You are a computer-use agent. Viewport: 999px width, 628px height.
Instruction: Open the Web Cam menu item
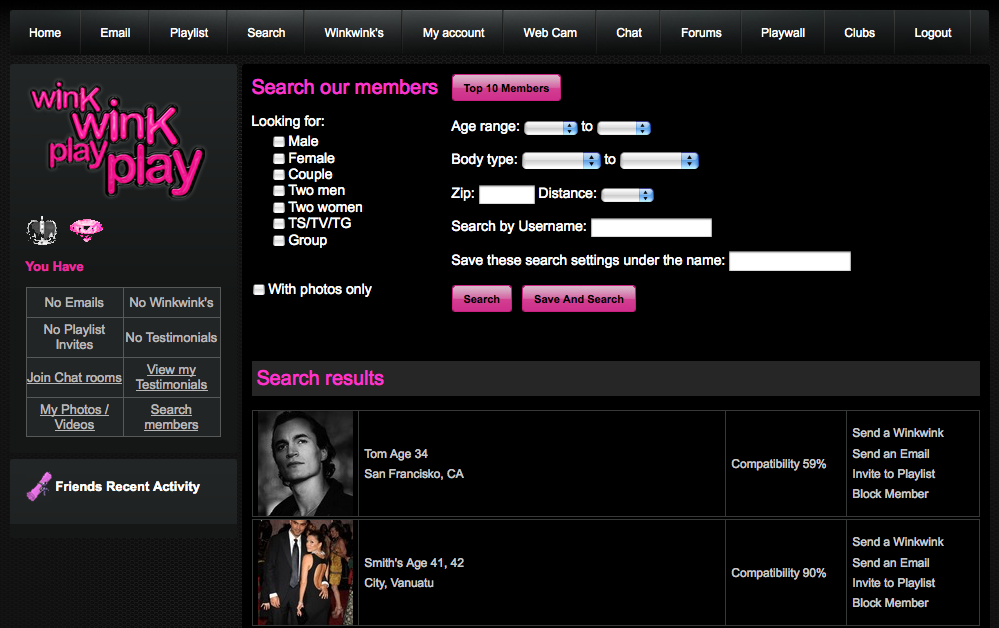pyautogui.click(x=549, y=33)
